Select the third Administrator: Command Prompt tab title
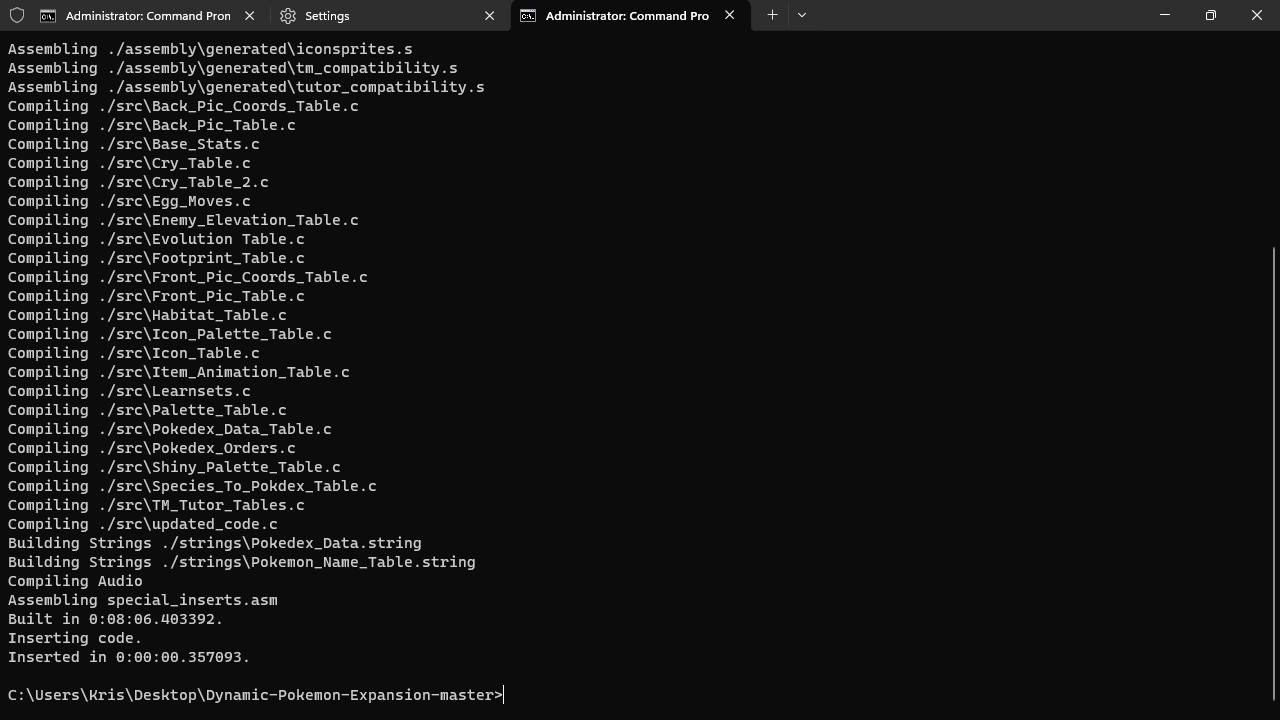 pyautogui.click(x=627, y=16)
